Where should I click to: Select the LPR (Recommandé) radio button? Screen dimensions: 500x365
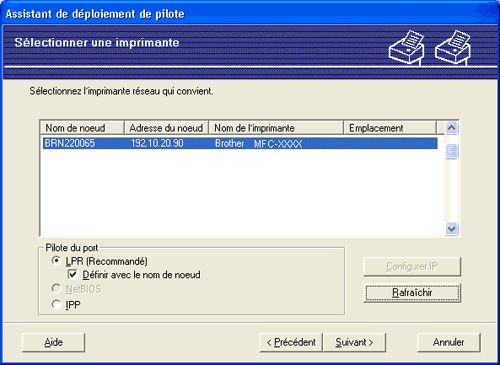pyautogui.click(x=56, y=260)
